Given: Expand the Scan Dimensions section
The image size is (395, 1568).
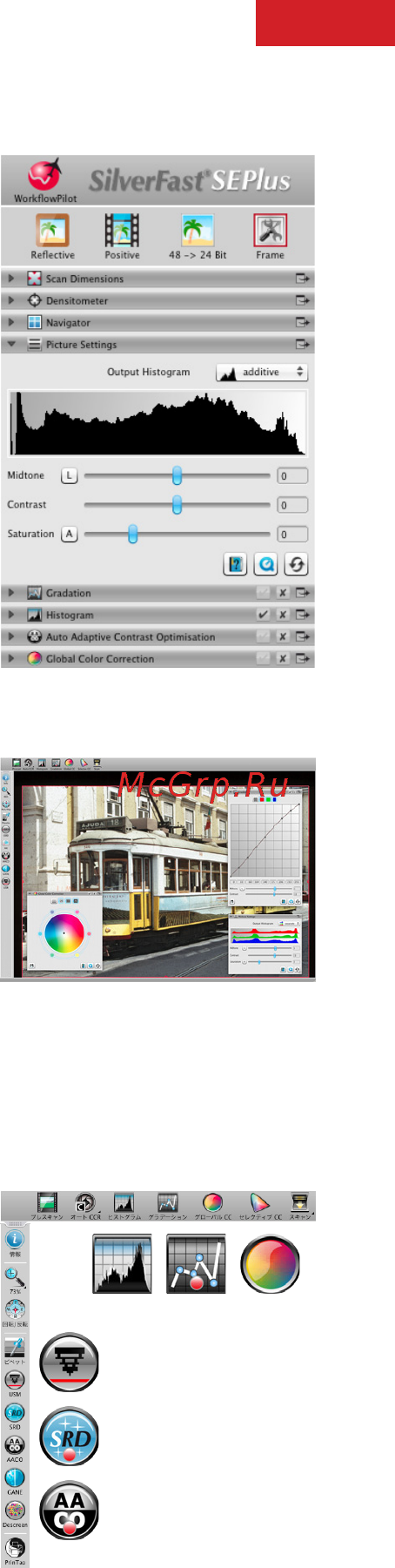Looking at the screenshot, I should point(11,279).
